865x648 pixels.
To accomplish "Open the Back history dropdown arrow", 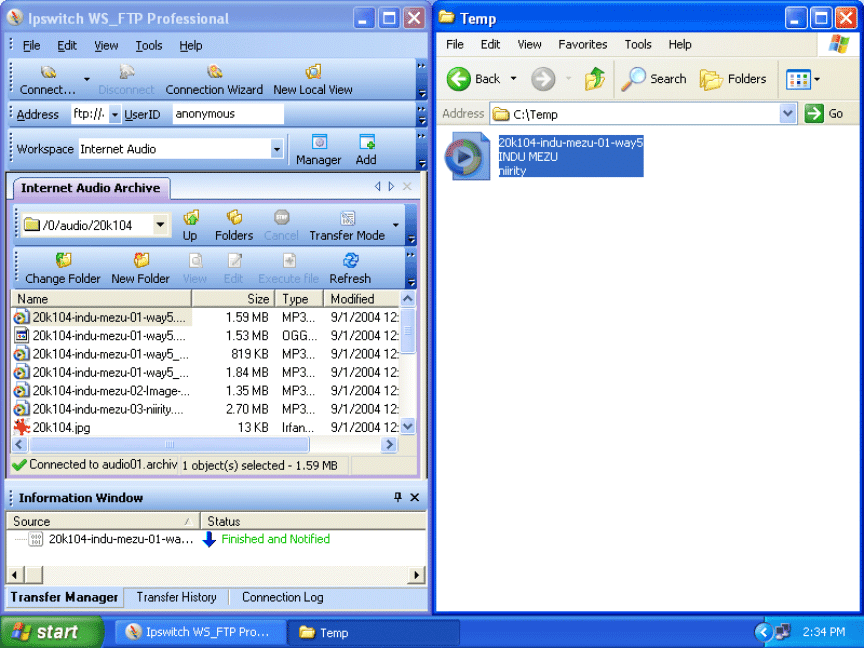I will coord(513,79).
